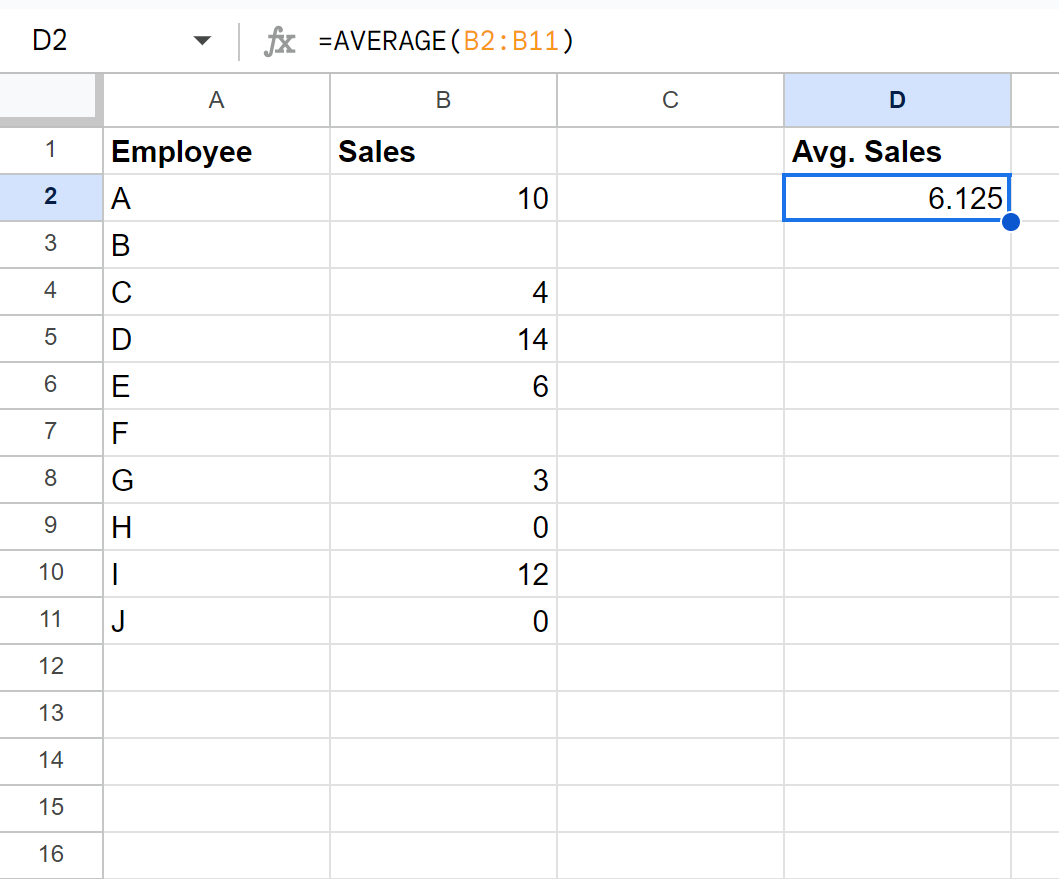Select row 5 header
The height and width of the screenshot is (879, 1059).
[51, 338]
